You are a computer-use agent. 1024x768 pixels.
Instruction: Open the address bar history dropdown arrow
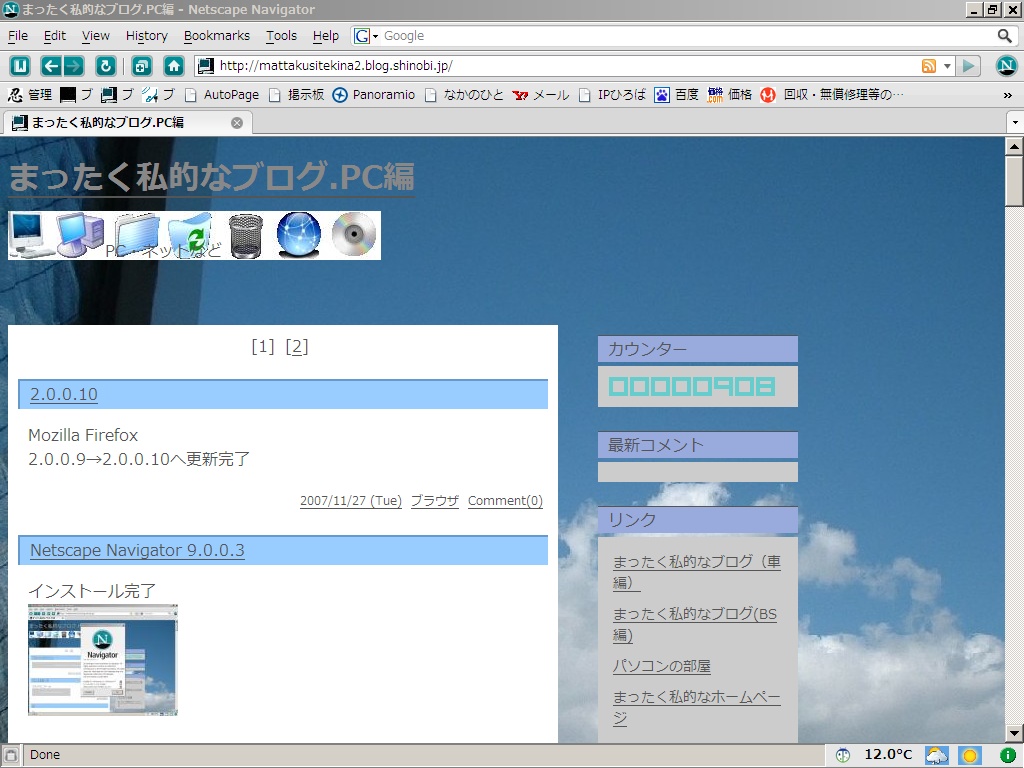[x=947, y=66]
